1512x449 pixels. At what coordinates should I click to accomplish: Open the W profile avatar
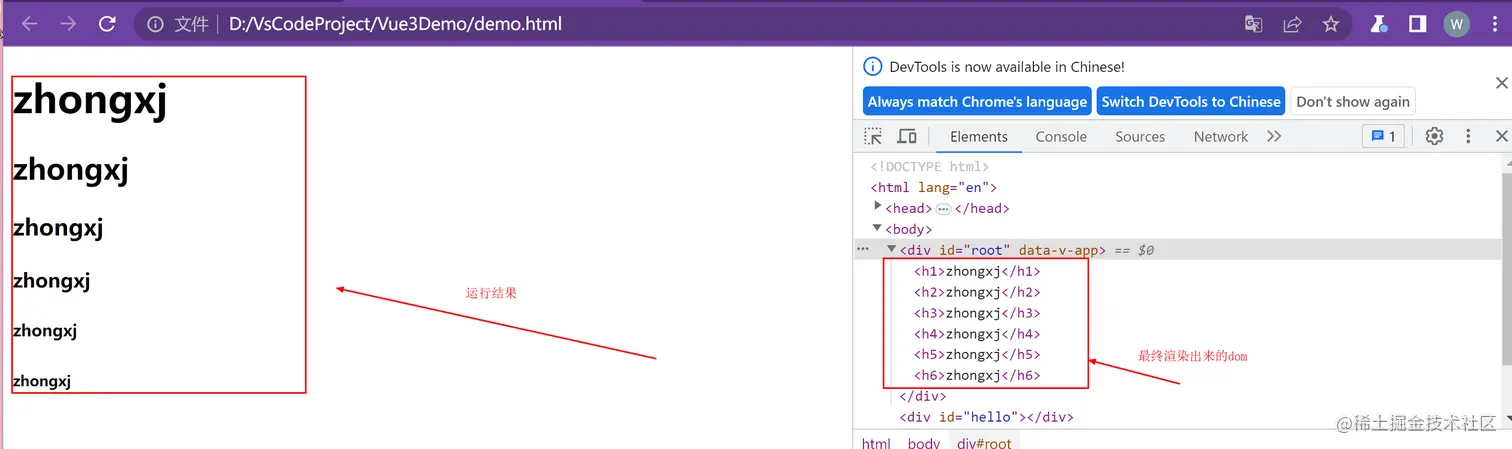click(x=1456, y=24)
